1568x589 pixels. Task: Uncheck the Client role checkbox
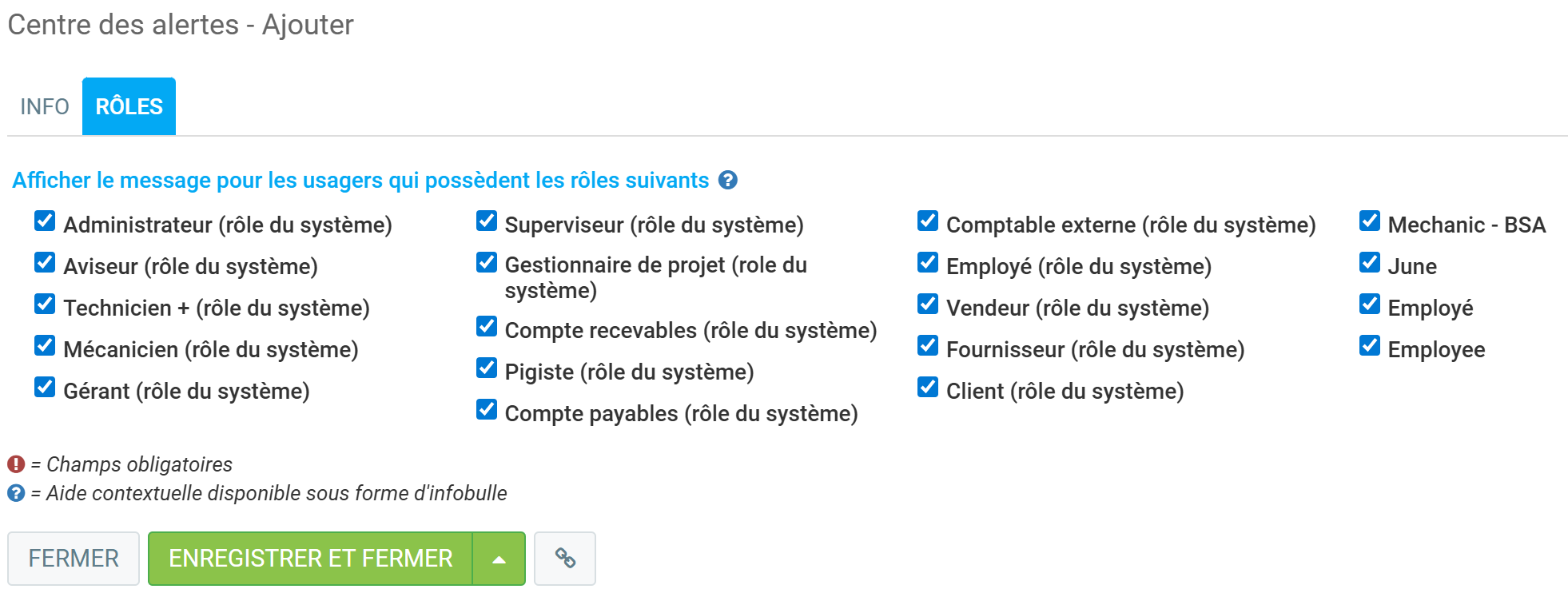click(928, 388)
